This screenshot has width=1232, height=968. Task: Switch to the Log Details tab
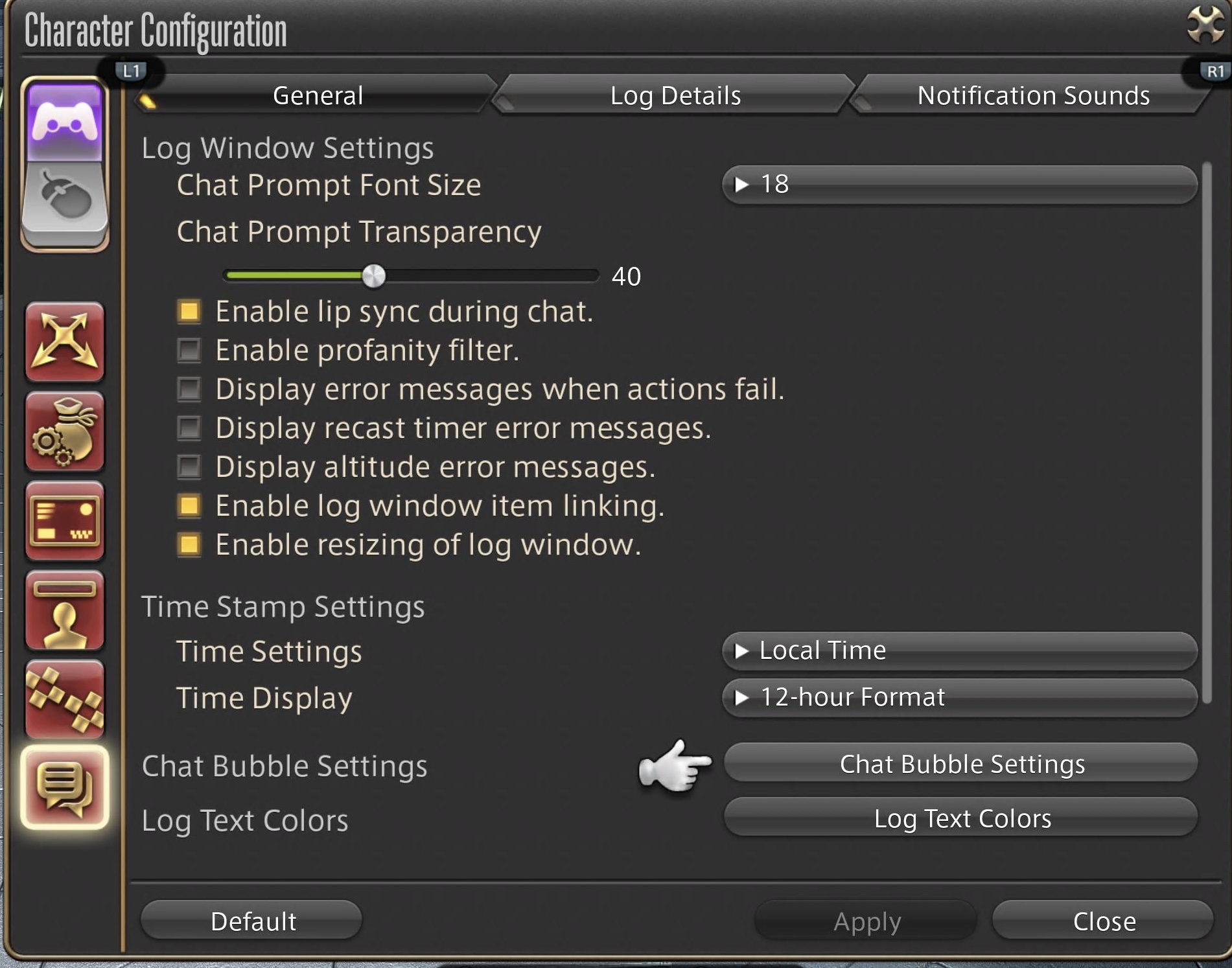pos(675,95)
